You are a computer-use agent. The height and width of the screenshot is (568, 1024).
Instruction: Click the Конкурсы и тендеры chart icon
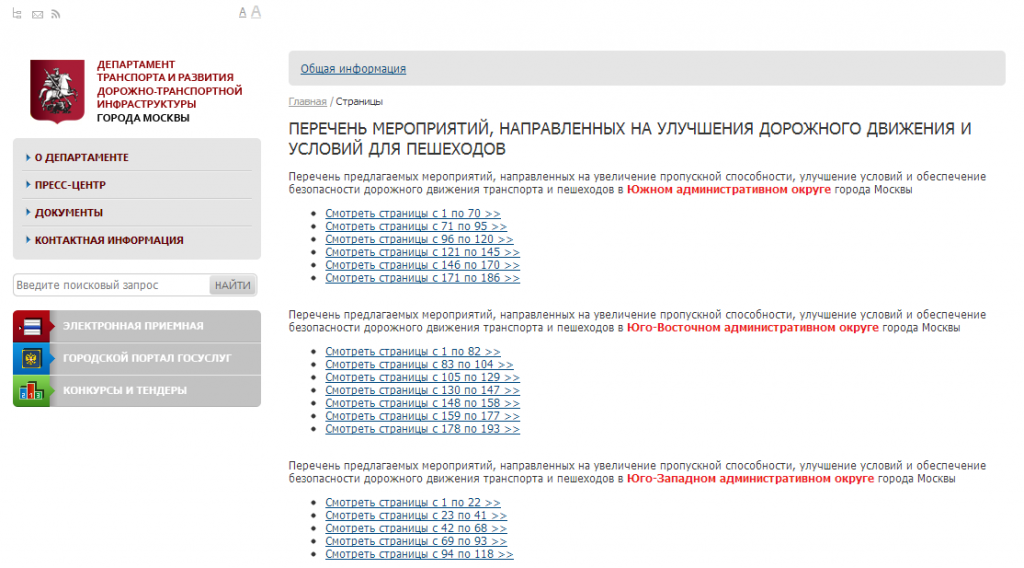coord(31,390)
